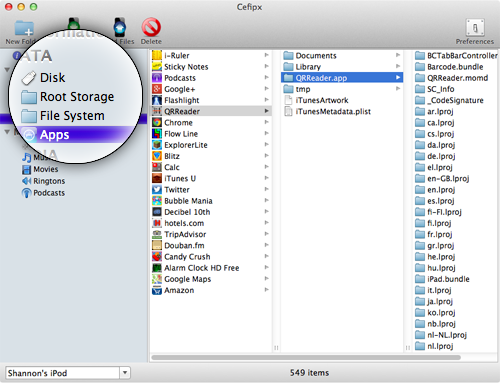Click the Decibel 10th app icon

[157, 212]
